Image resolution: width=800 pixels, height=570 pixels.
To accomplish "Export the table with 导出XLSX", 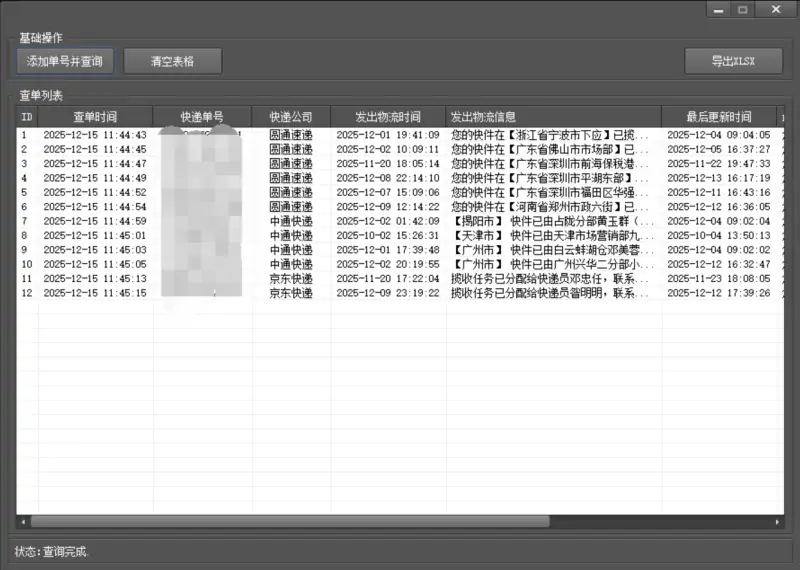I will [733, 61].
